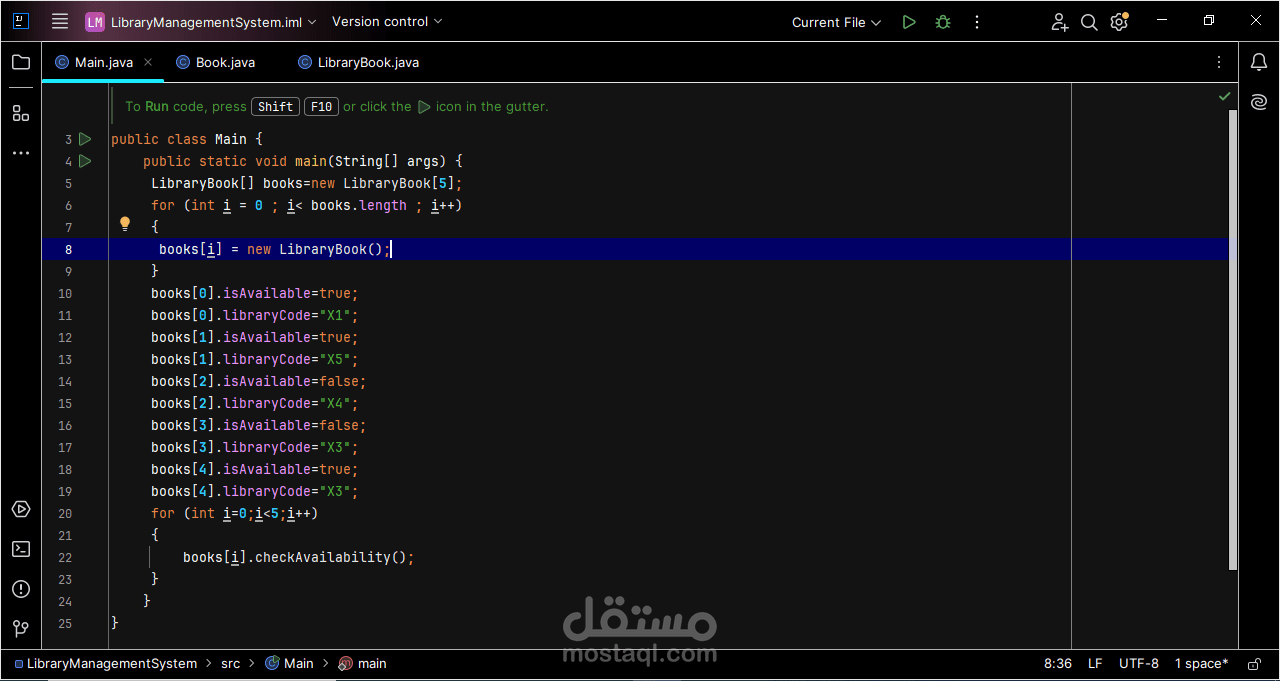Open the Project tool window folder icon

click(x=21, y=62)
